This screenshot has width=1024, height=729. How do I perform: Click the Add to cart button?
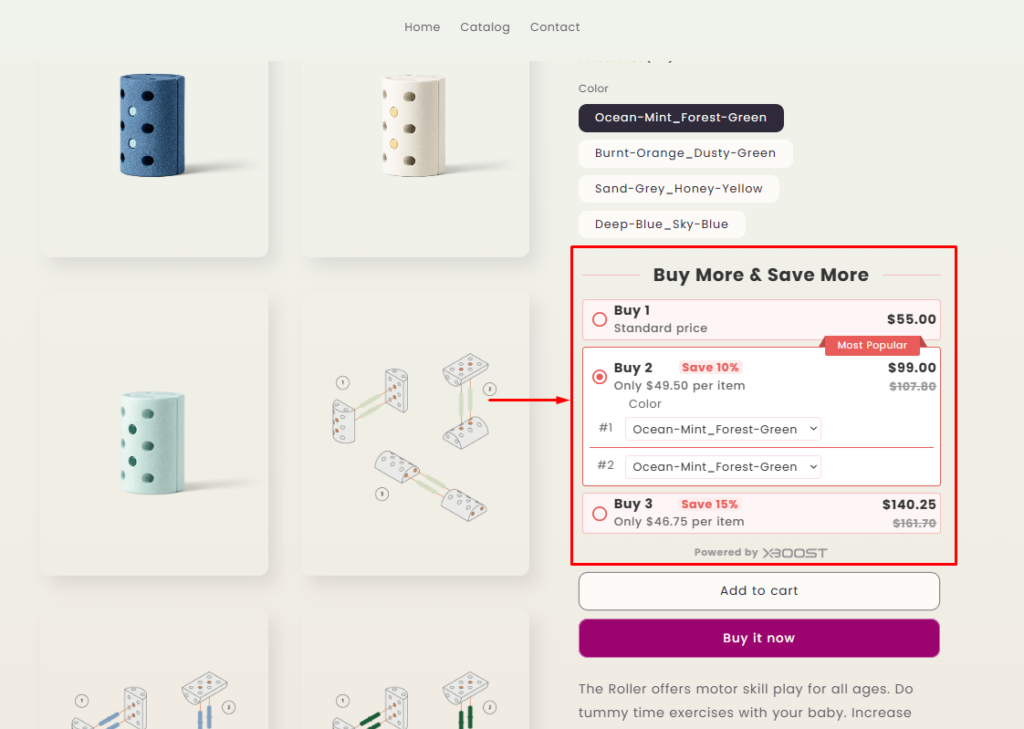click(759, 591)
